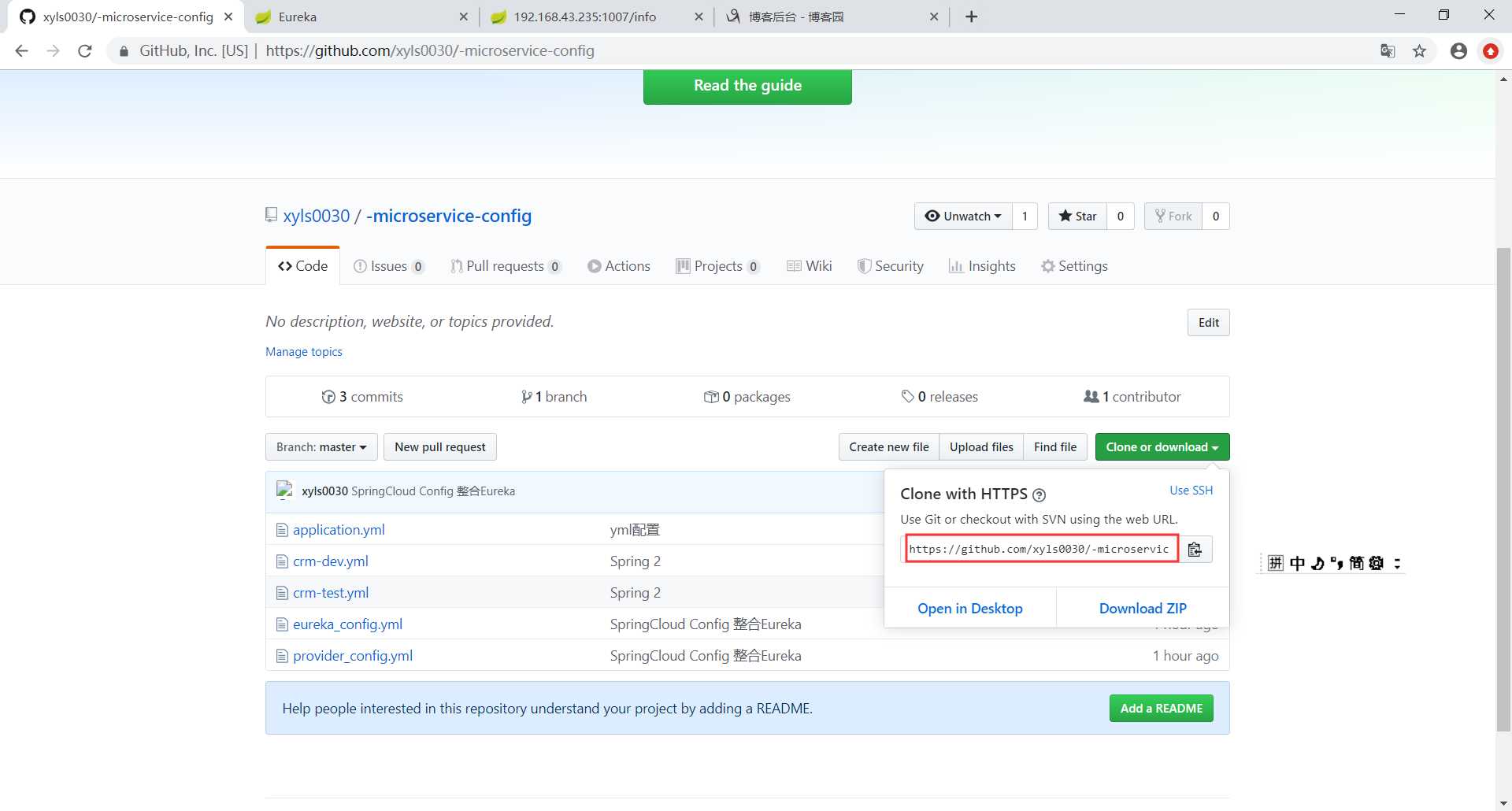Viewport: 1512px width, 811px height.
Task: Open Google Translate page icon
Action: (x=1388, y=51)
